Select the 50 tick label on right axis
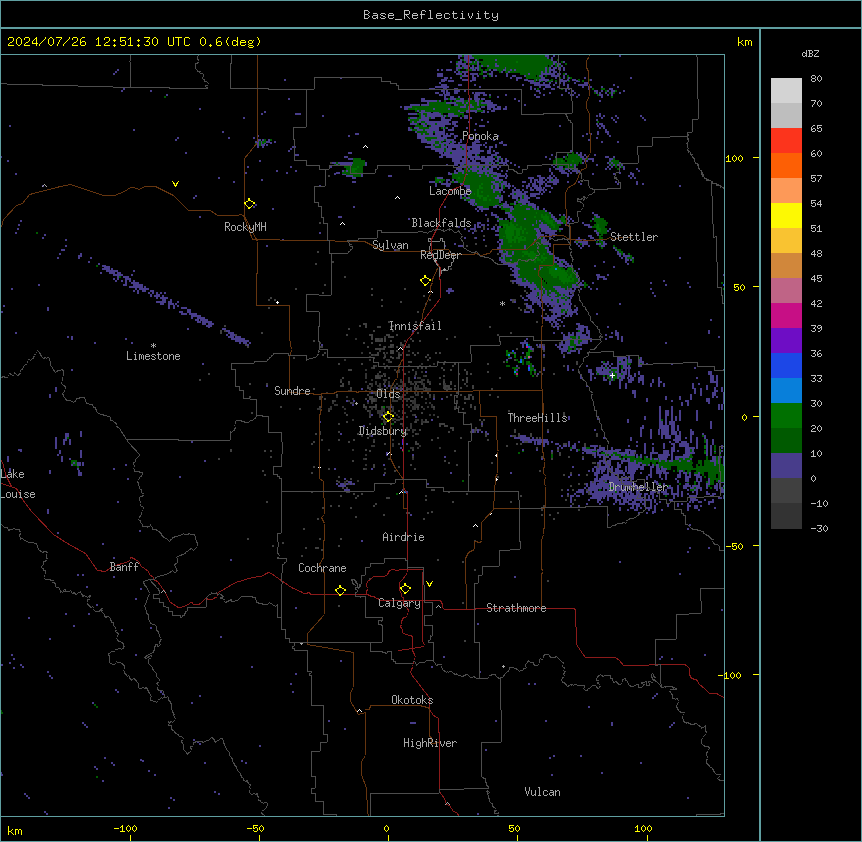 pos(739,287)
